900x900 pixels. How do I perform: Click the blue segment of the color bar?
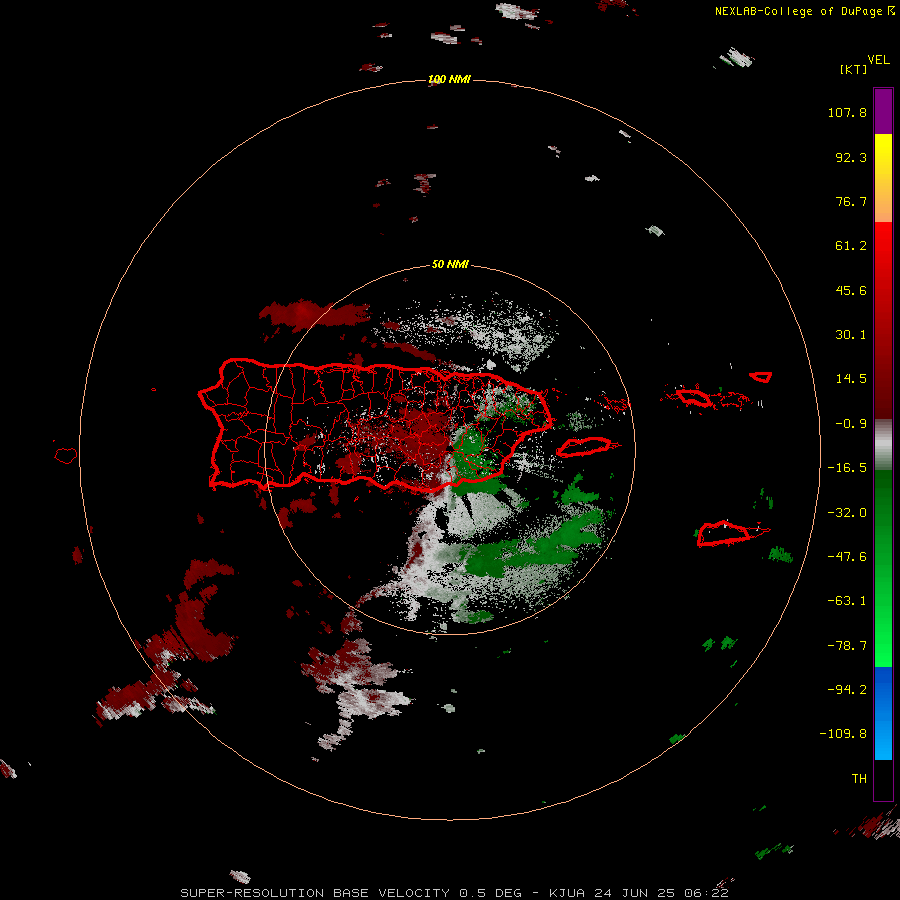point(883,713)
